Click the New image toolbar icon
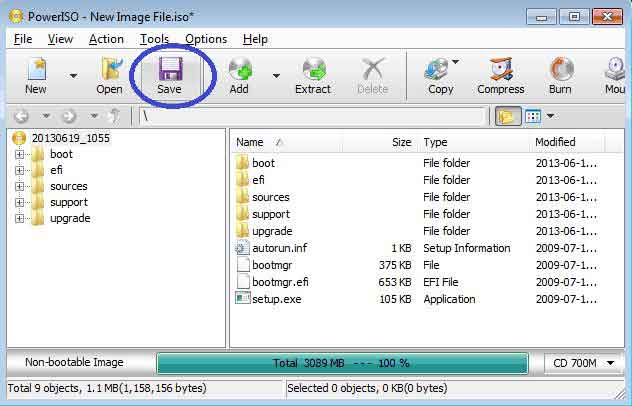 (x=36, y=76)
